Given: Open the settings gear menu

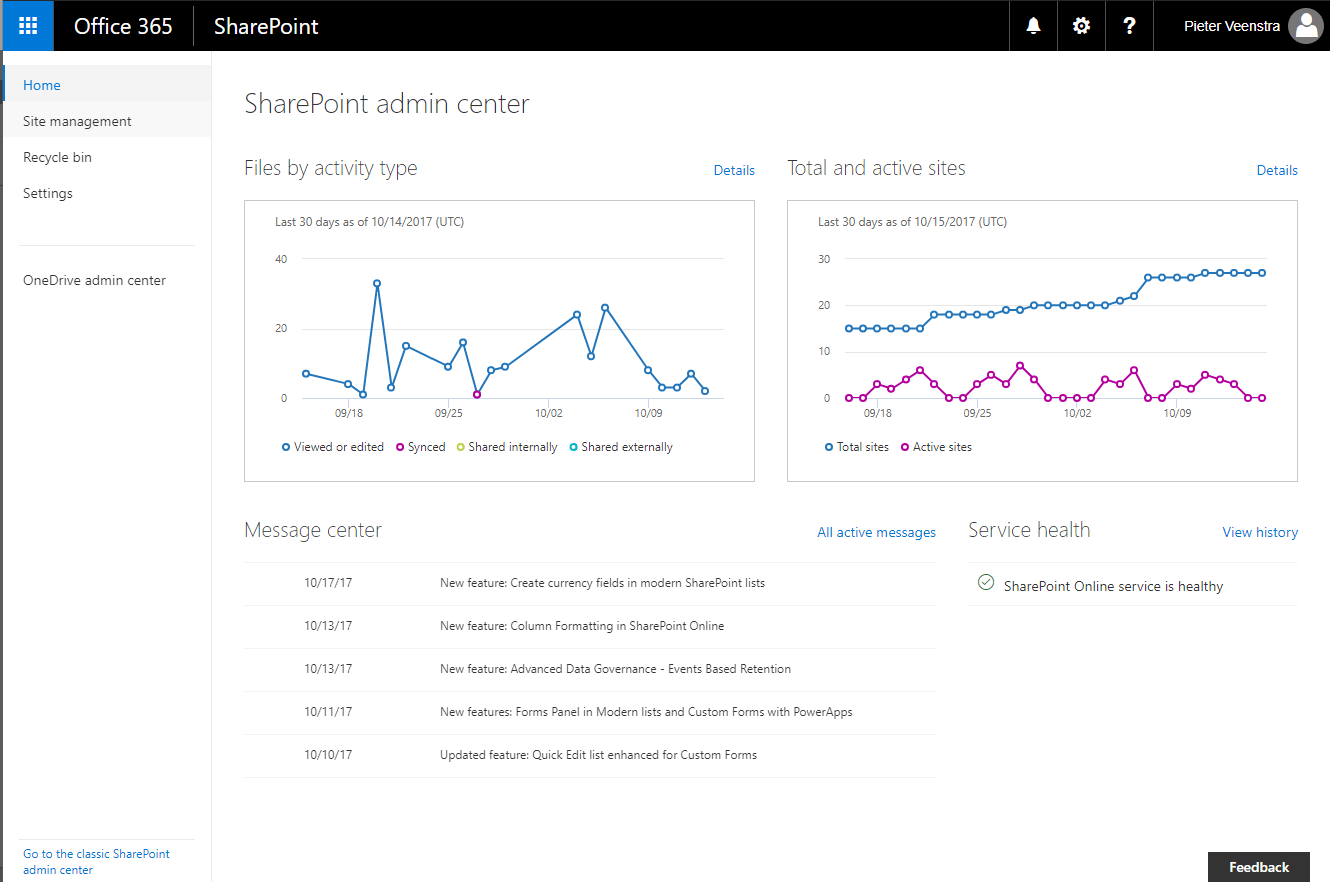Looking at the screenshot, I should click(x=1081, y=26).
